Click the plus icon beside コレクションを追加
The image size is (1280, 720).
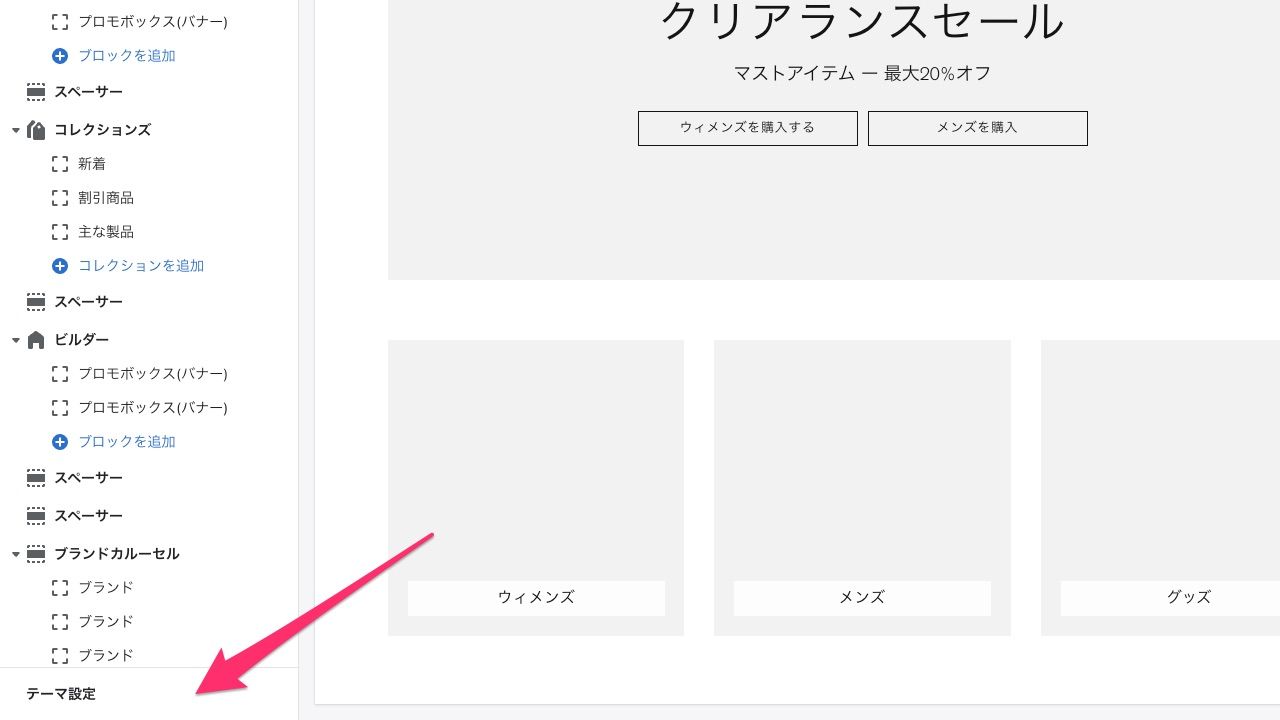point(60,266)
